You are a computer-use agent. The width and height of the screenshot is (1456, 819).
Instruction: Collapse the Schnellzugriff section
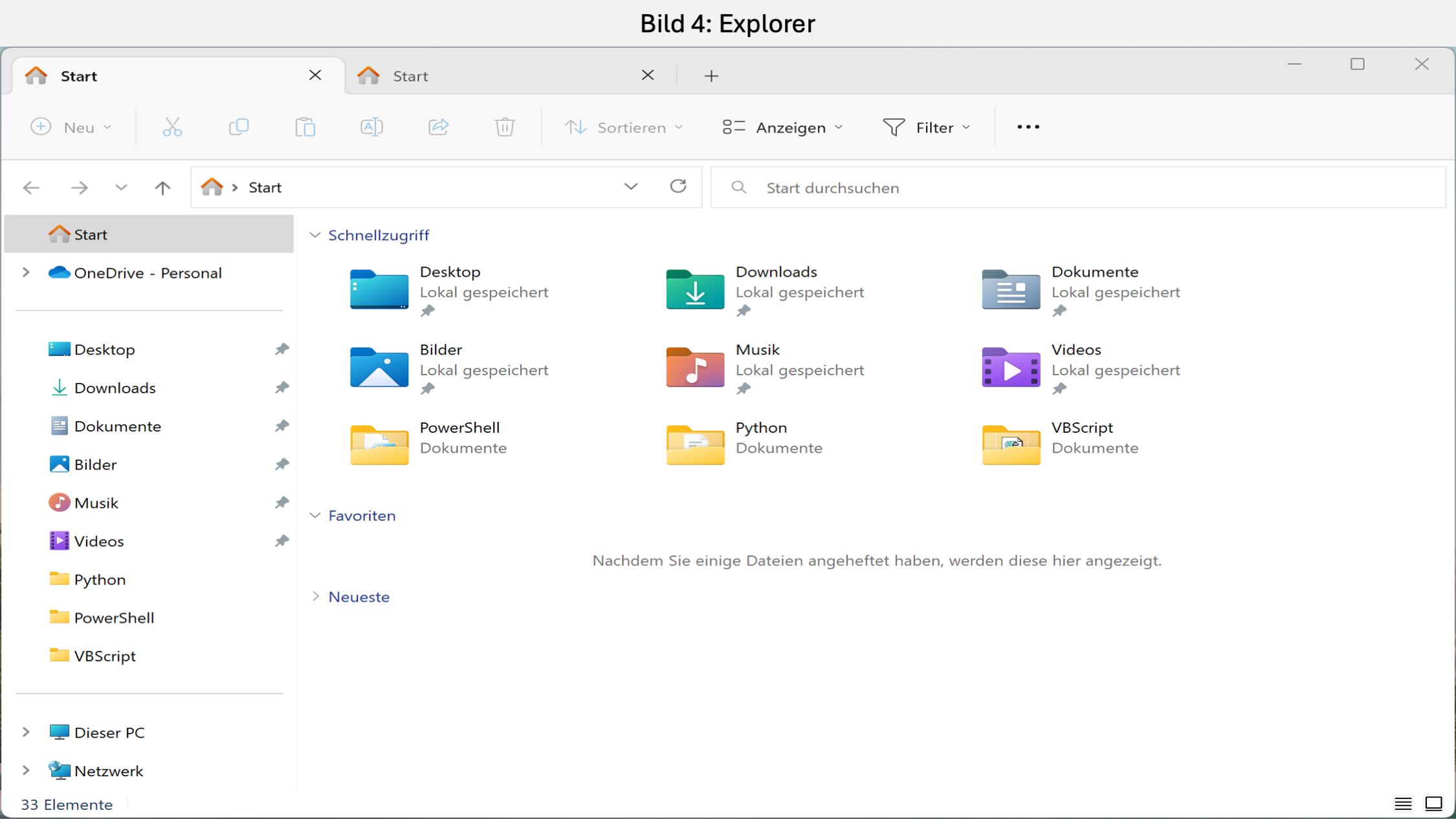tap(315, 235)
